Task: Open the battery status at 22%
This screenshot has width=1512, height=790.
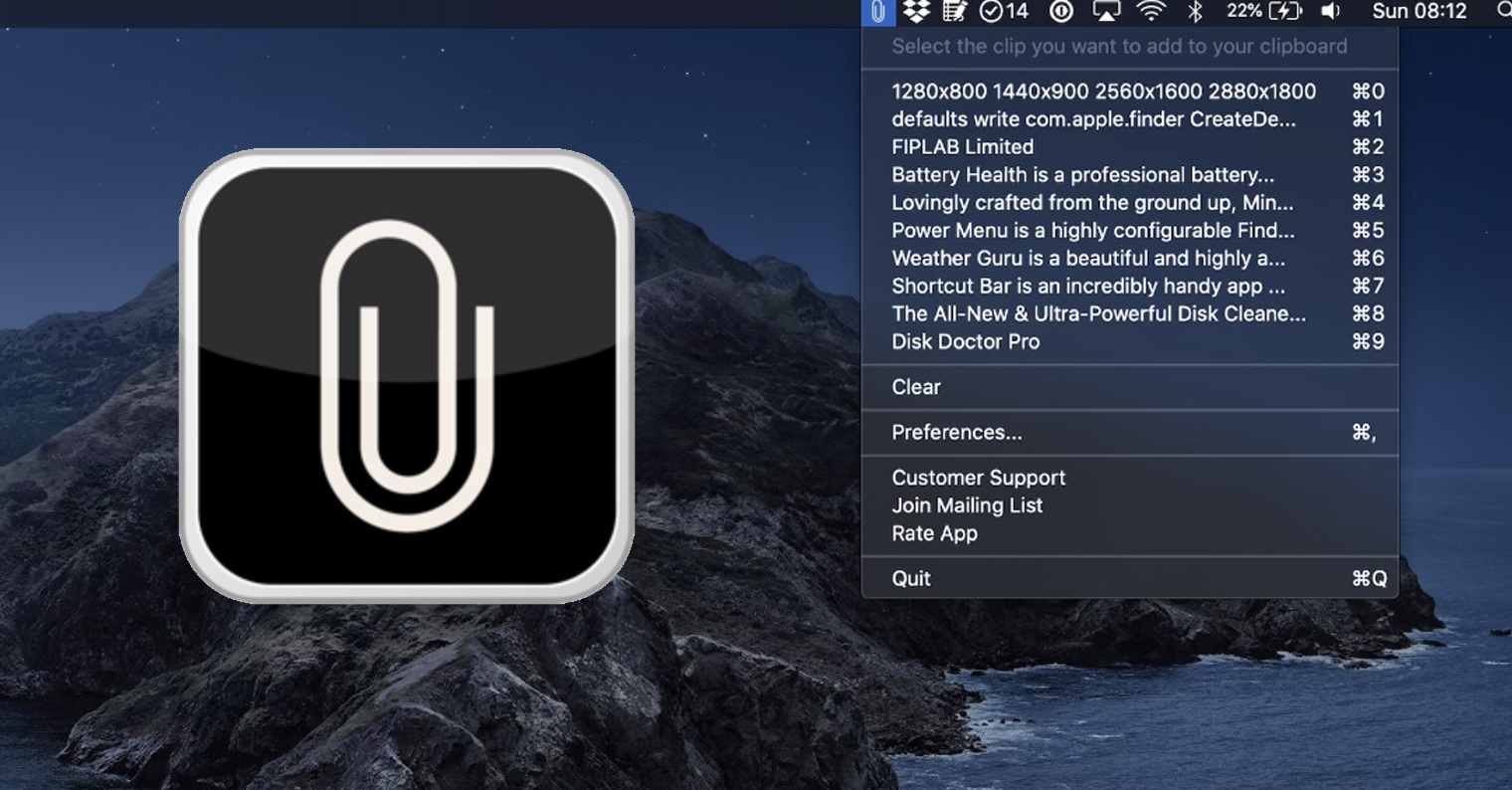Action: pos(1263,12)
